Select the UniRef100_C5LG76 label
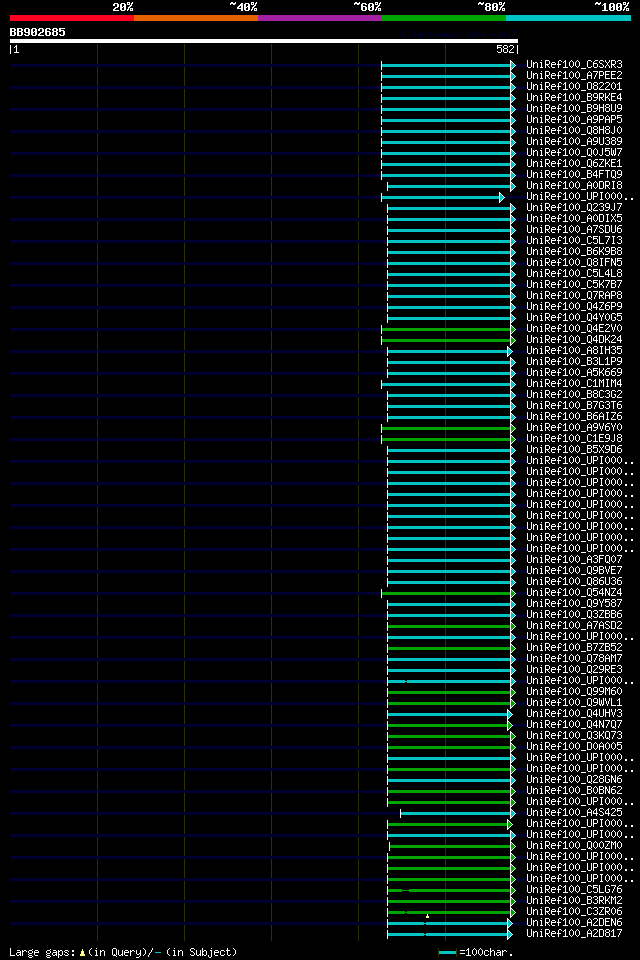 click(x=574, y=890)
